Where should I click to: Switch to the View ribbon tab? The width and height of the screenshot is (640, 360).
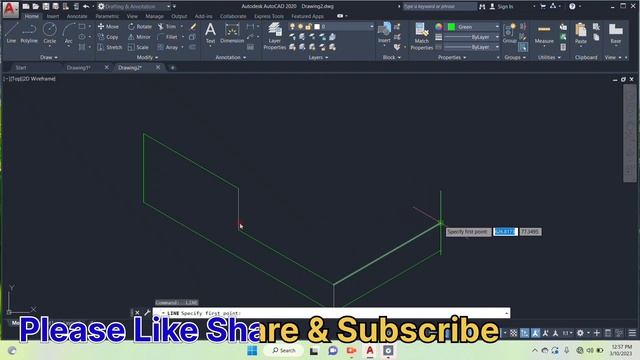(132, 16)
